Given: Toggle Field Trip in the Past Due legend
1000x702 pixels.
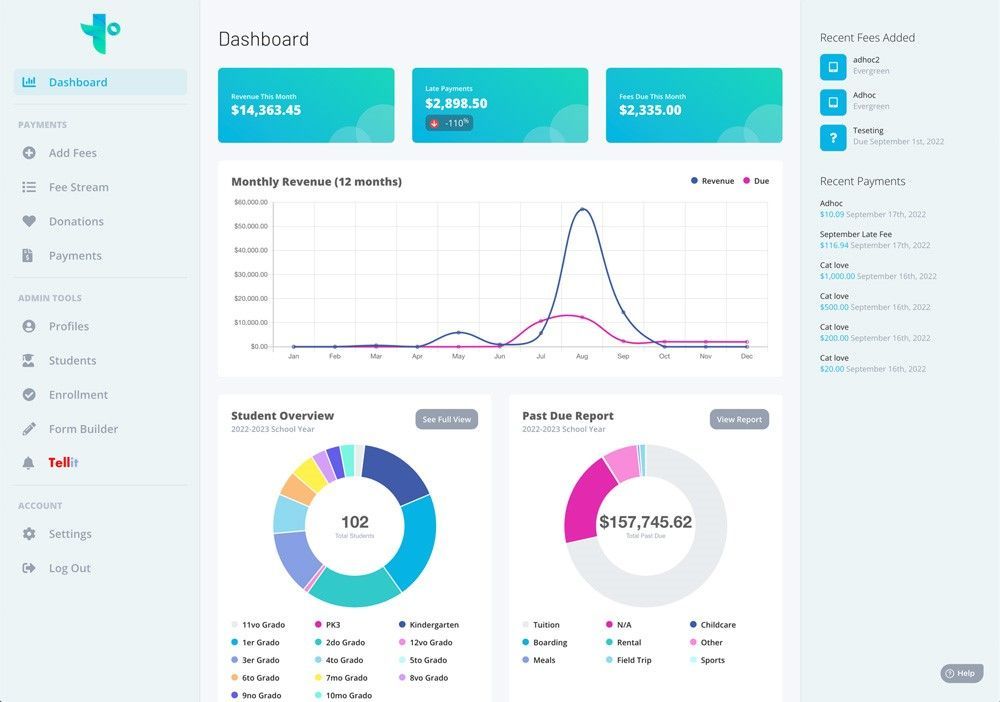Looking at the screenshot, I should tap(628, 661).
